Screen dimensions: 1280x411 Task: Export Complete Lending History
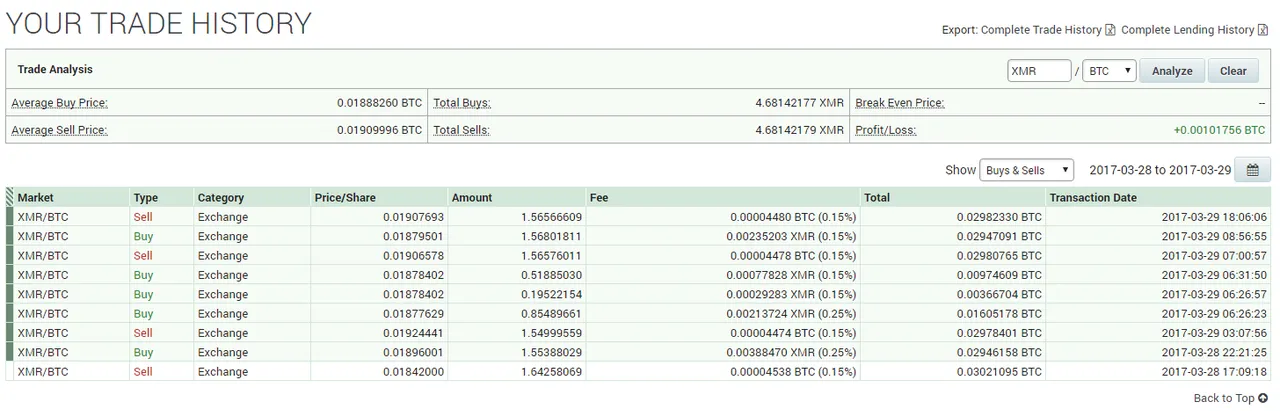pos(1188,30)
